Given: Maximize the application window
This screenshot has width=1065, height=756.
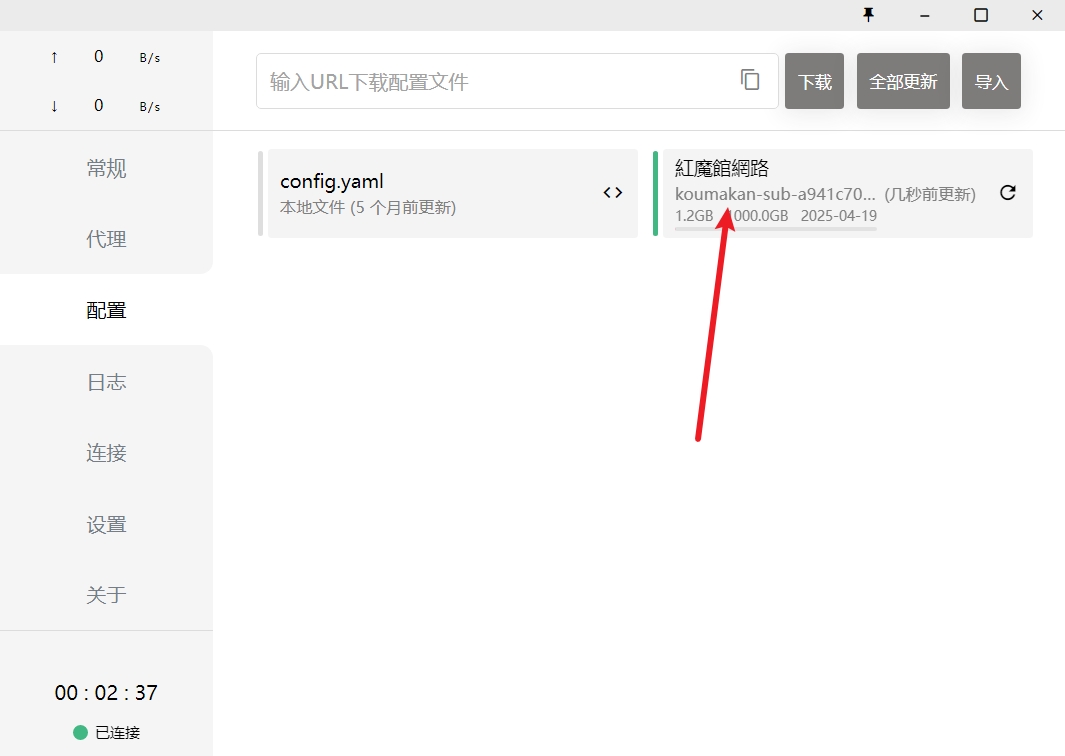Looking at the screenshot, I should click(x=981, y=14).
